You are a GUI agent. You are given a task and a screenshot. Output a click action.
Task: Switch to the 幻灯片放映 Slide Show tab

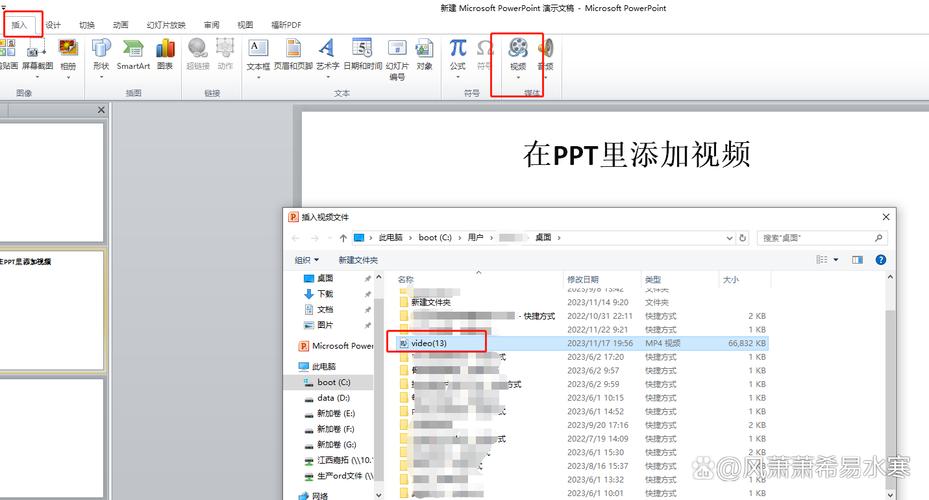coord(166,25)
